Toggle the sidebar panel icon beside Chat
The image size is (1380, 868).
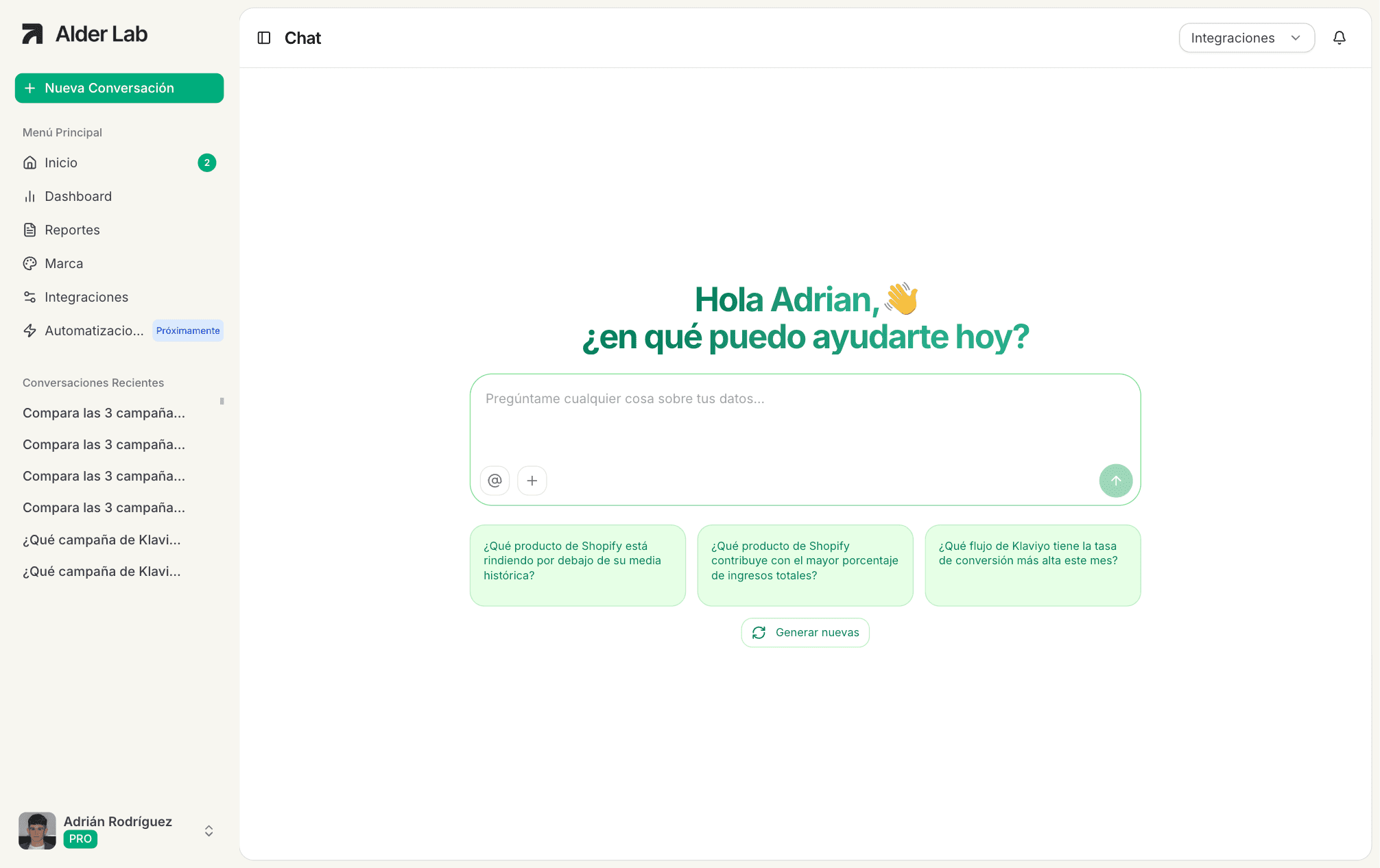(263, 38)
